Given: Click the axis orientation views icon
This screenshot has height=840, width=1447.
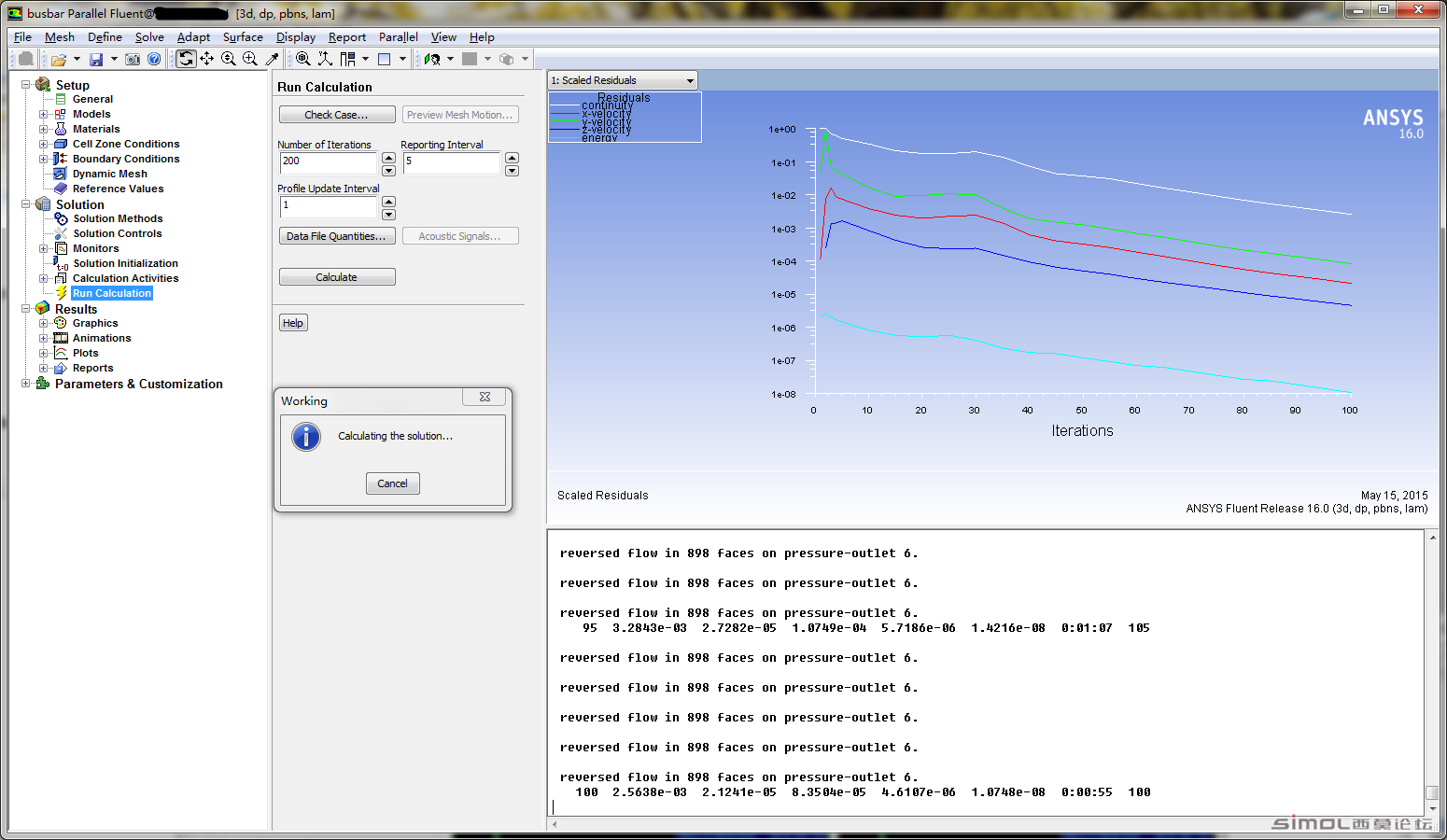Looking at the screenshot, I should click(325, 59).
